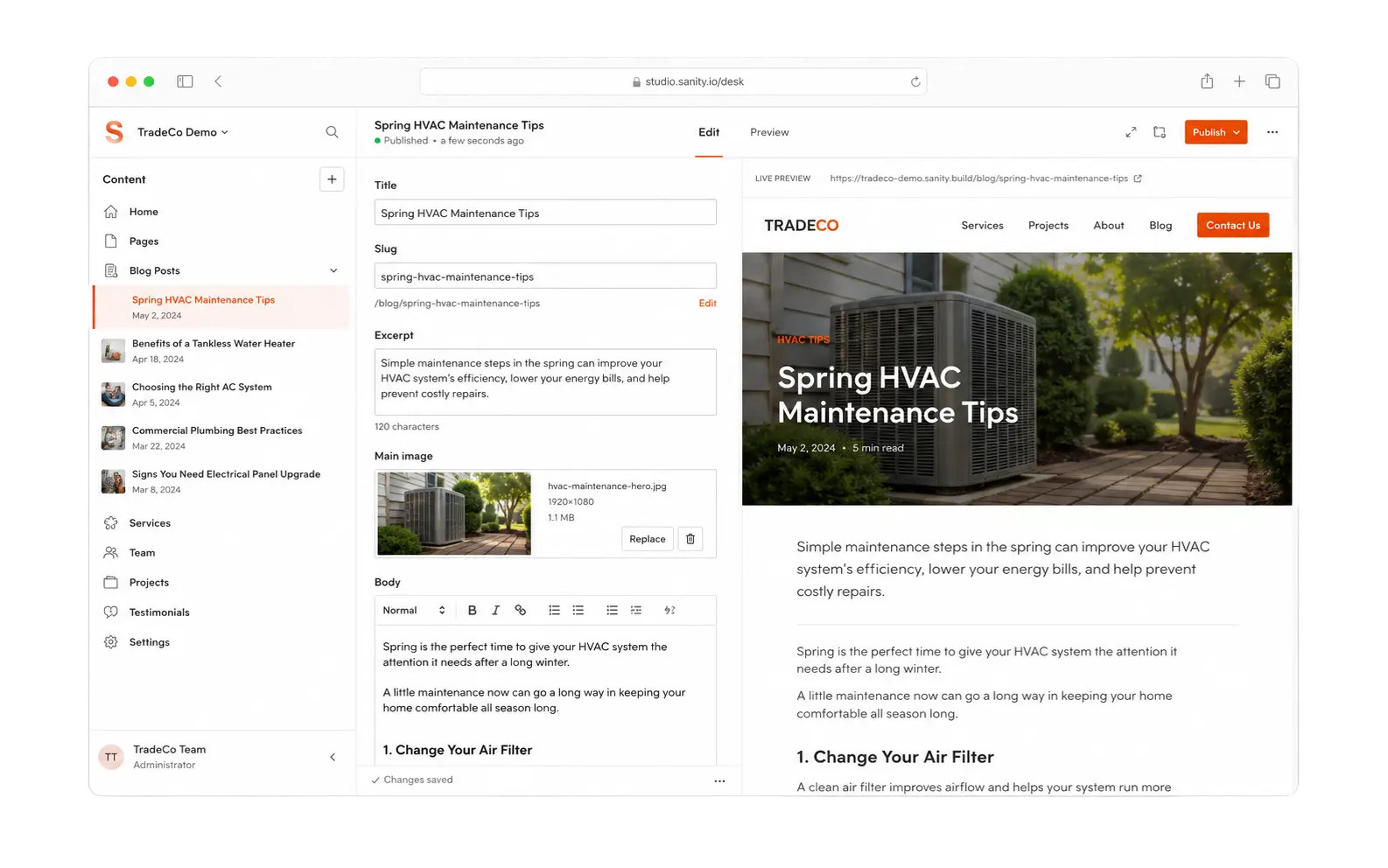This screenshot has width=1388, height=868.
Task: Click into the Slug input field
Action: (x=545, y=276)
